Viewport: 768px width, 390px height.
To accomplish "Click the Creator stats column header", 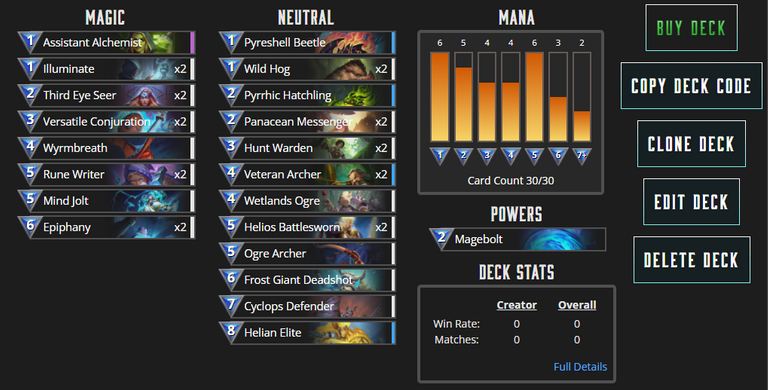I will [x=517, y=305].
